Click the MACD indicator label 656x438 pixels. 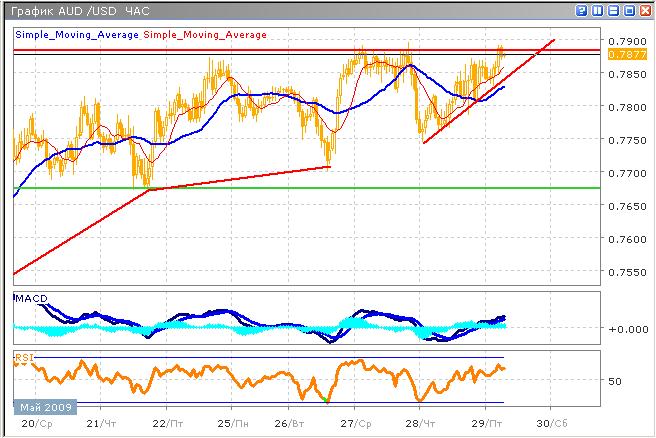(31, 299)
